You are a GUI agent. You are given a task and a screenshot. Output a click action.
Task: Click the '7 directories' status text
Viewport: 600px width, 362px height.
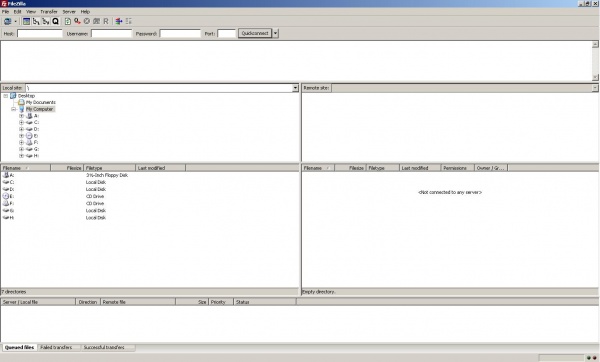14,292
